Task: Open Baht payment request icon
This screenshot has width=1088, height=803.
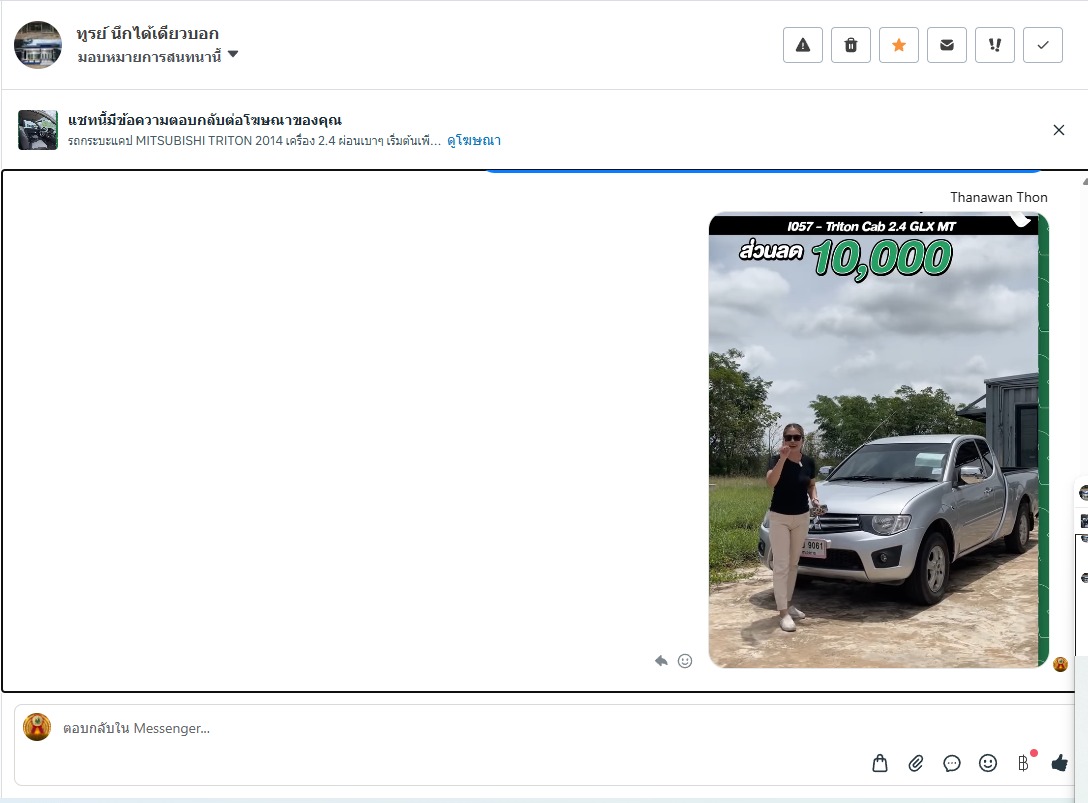Action: pos(1024,763)
